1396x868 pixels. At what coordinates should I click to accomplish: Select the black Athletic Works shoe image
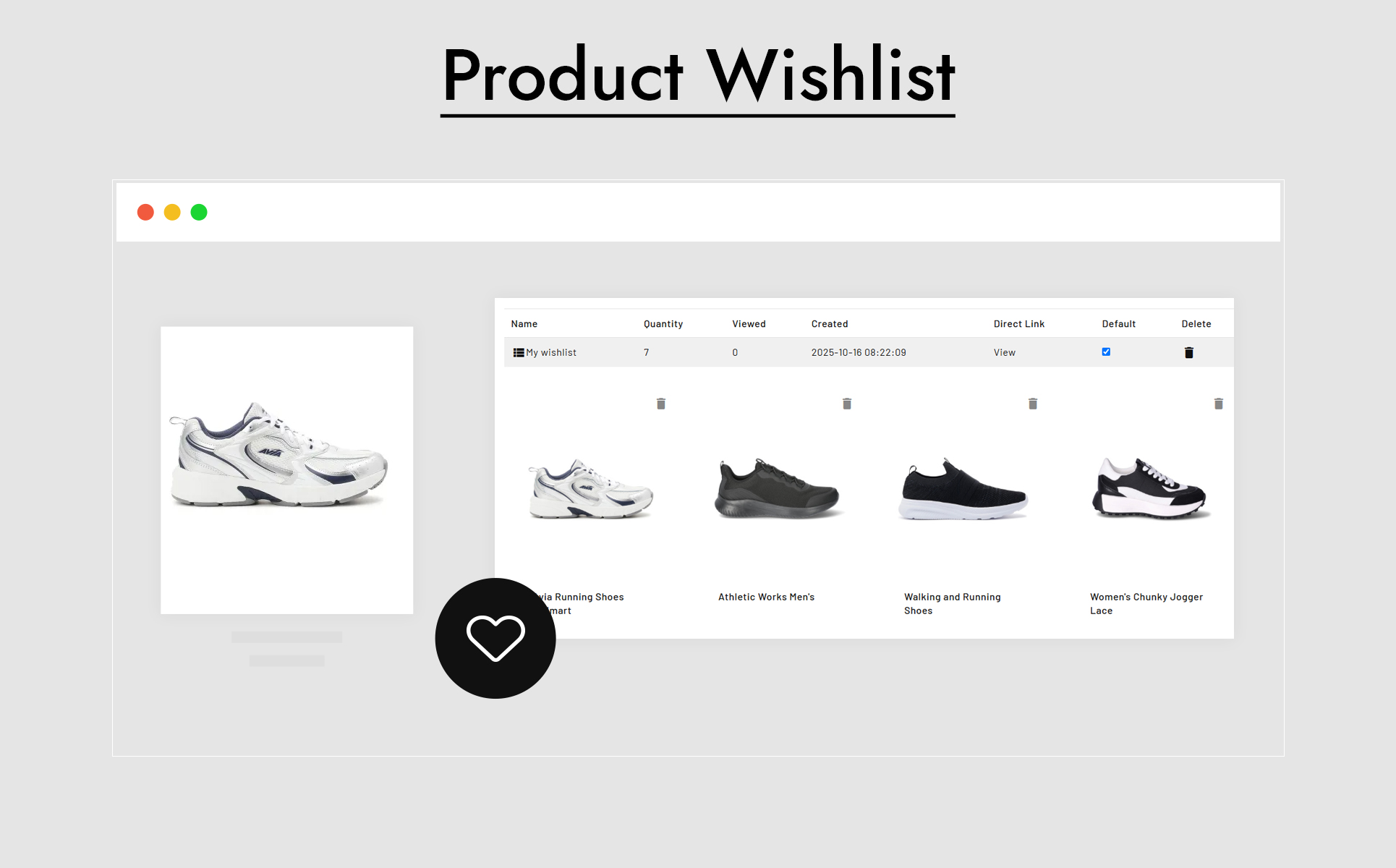777,489
